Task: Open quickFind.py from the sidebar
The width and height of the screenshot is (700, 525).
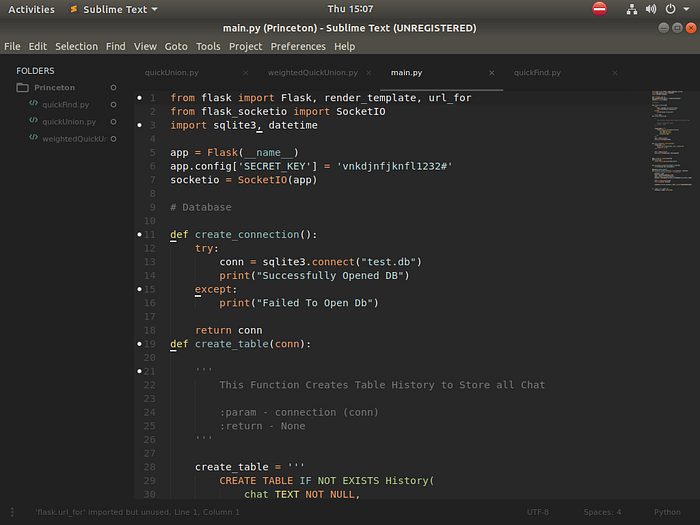Action: pos(66,104)
